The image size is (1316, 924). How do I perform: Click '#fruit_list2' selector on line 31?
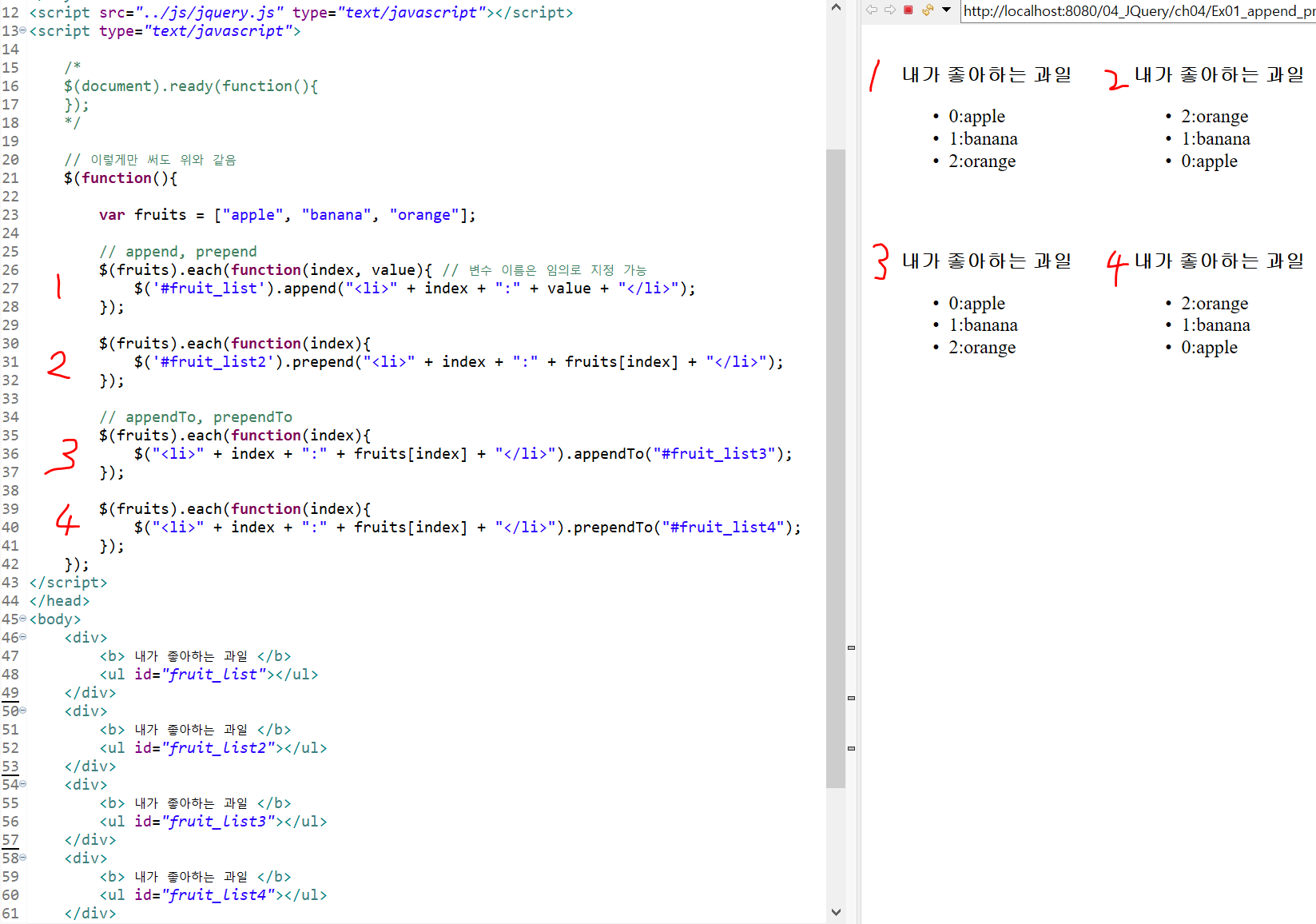(213, 362)
